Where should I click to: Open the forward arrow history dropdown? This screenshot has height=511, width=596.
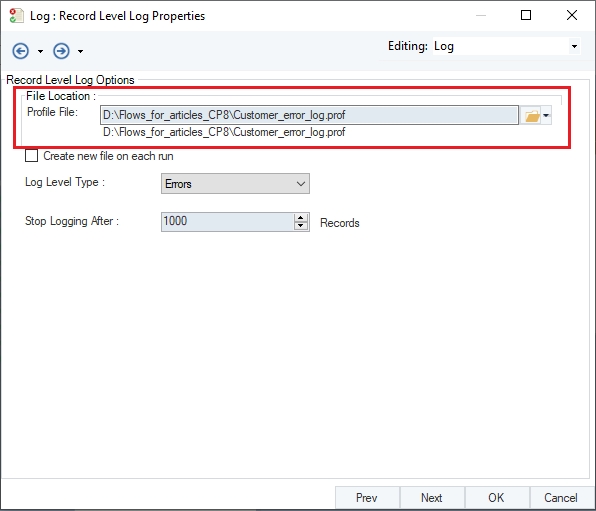pos(81,51)
